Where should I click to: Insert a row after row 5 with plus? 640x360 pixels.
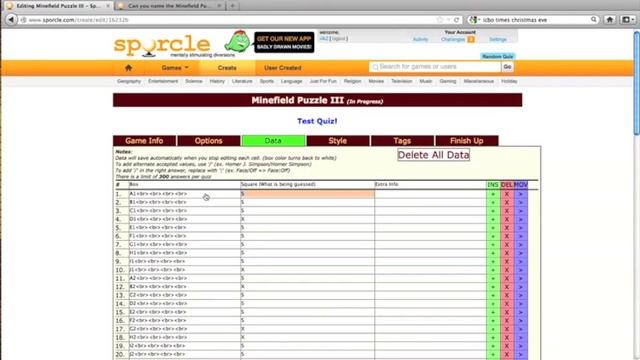(493, 228)
